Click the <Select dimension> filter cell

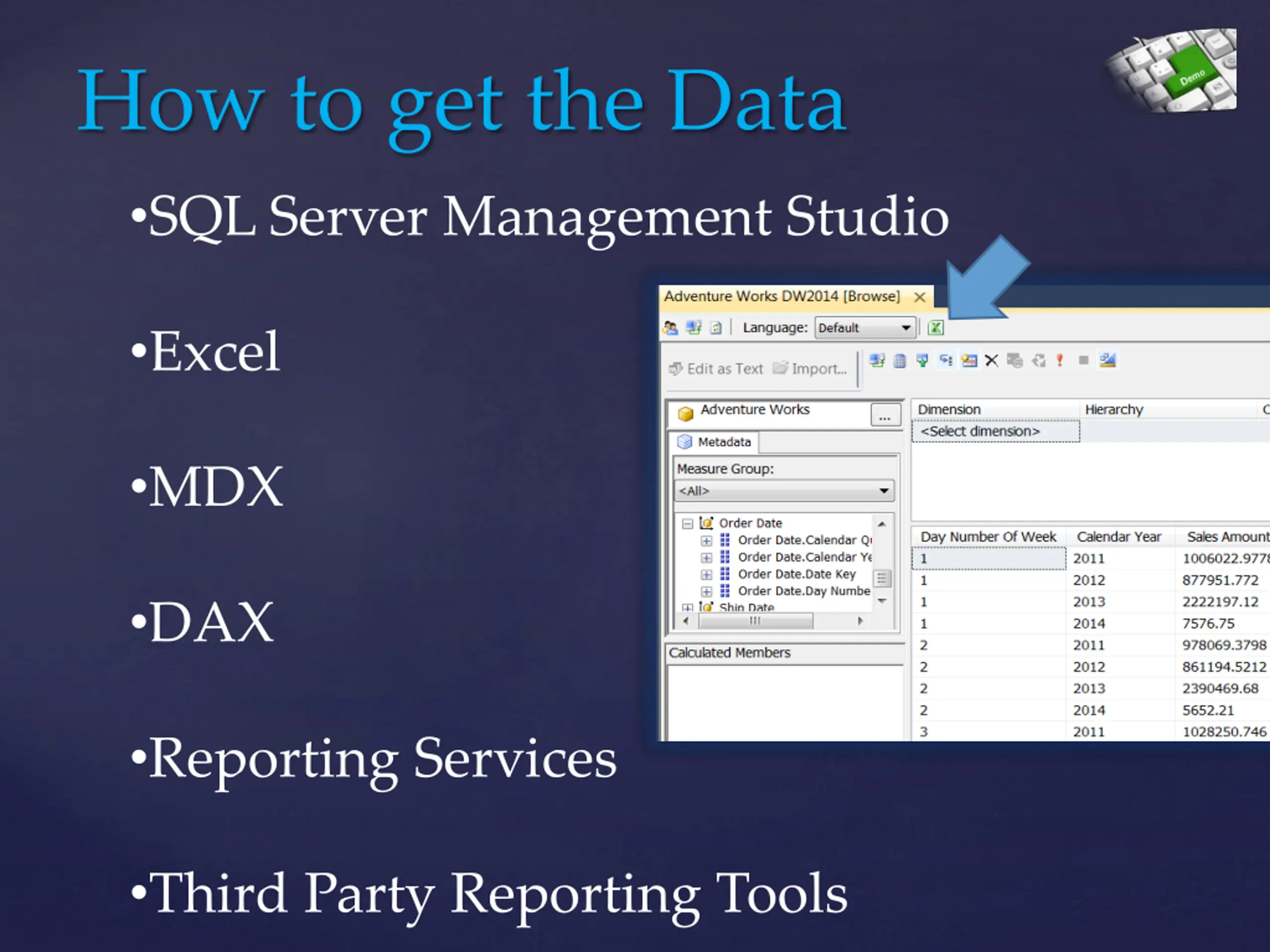[x=996, y=431]
